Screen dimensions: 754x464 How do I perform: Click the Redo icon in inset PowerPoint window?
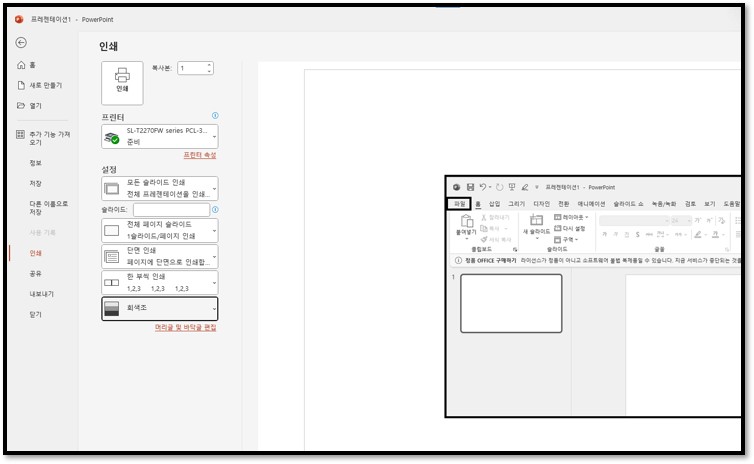point(500,187)
